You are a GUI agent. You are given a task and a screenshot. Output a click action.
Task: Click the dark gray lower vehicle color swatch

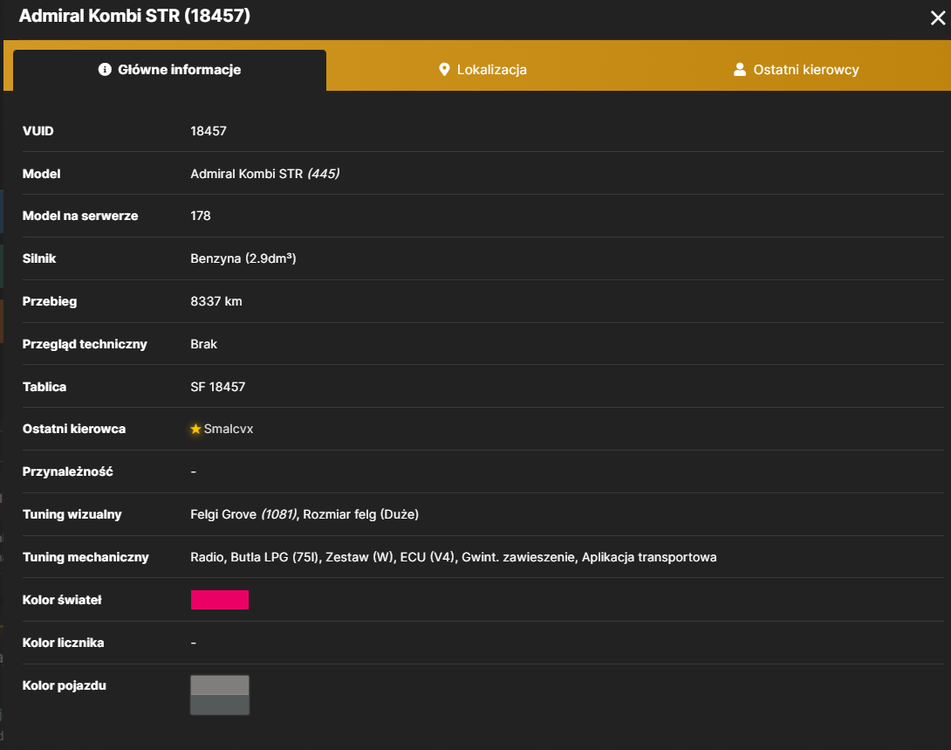[220, 705]
